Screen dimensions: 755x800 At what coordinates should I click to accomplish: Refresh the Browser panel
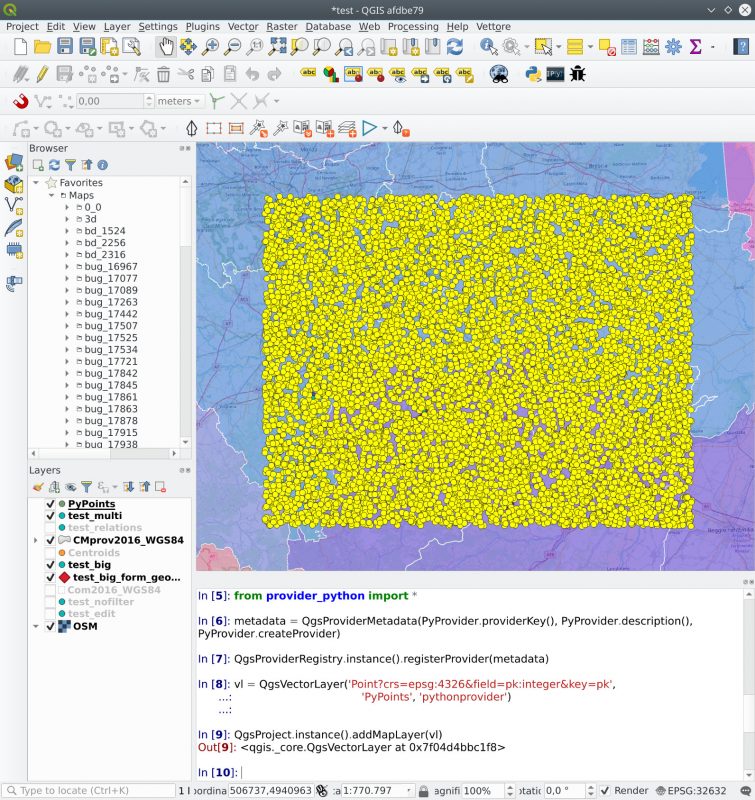click(x=54, y=165)
